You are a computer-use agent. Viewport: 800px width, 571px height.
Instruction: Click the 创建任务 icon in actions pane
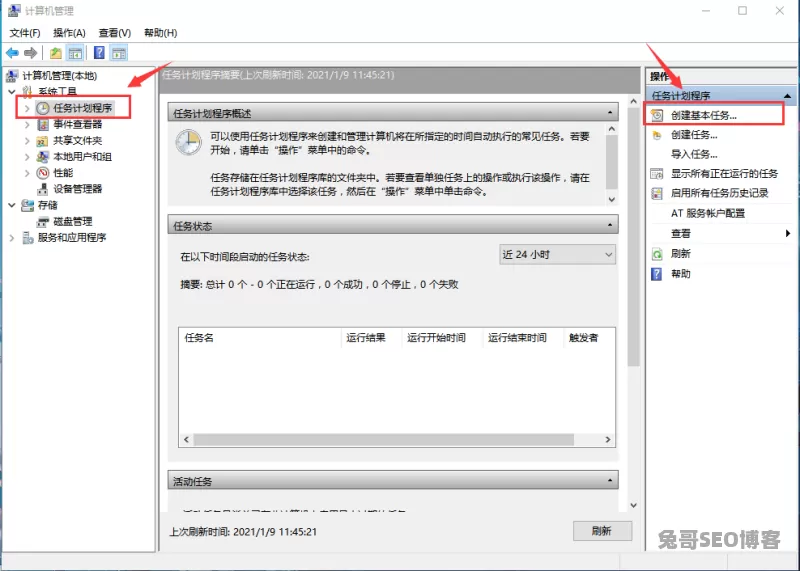point(657,135)
